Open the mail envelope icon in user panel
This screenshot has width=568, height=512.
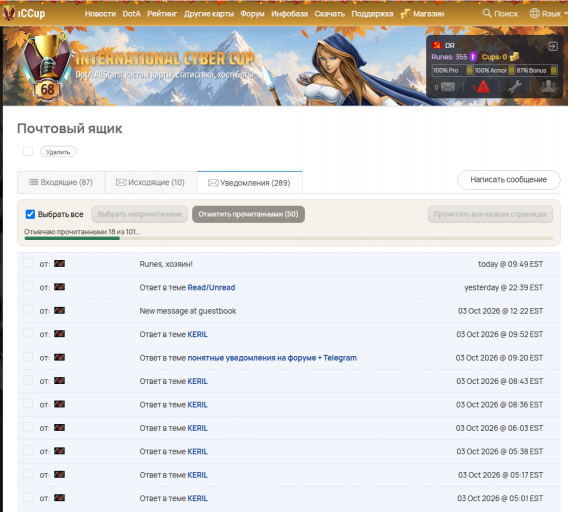tap(448, 87)
